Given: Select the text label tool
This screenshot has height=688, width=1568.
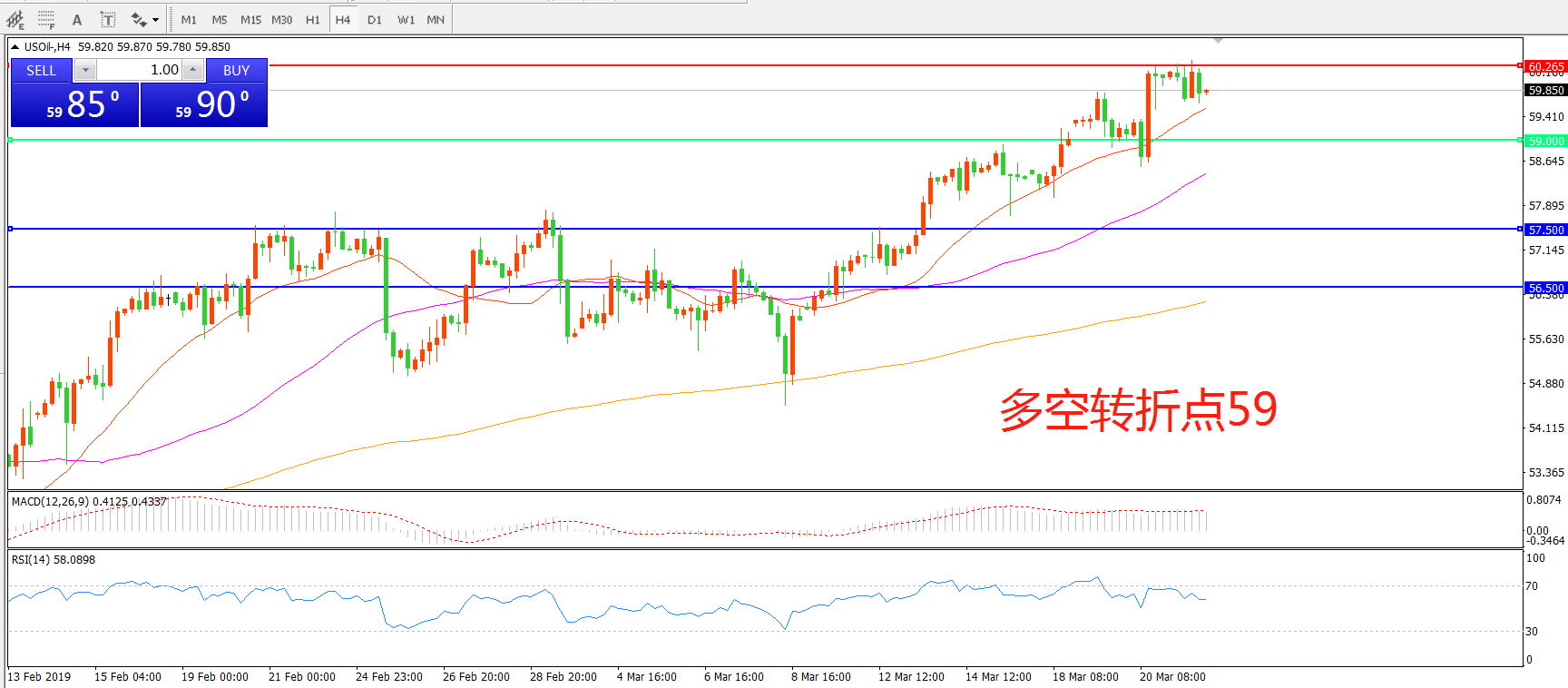Looking at the screenshot, I should point(107,19).
